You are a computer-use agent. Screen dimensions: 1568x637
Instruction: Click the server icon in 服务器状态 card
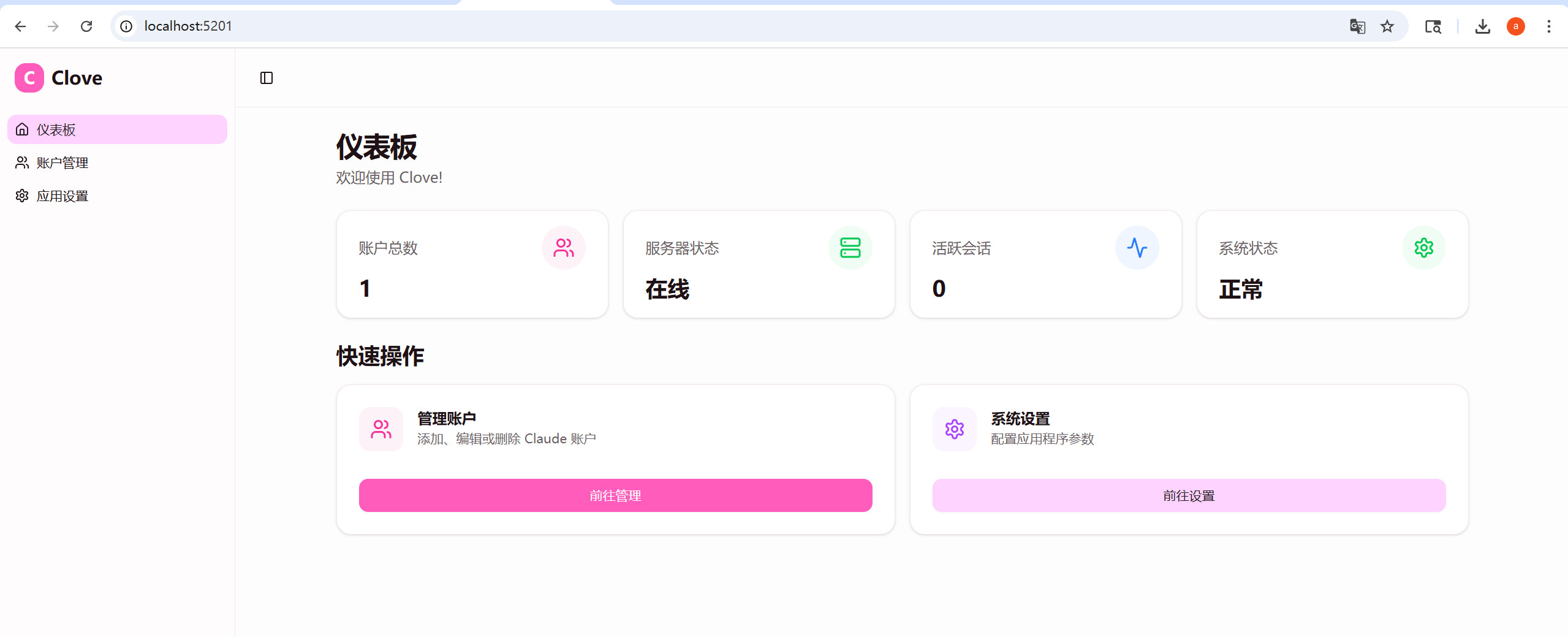pyautogui.click(x=850, y=248)
